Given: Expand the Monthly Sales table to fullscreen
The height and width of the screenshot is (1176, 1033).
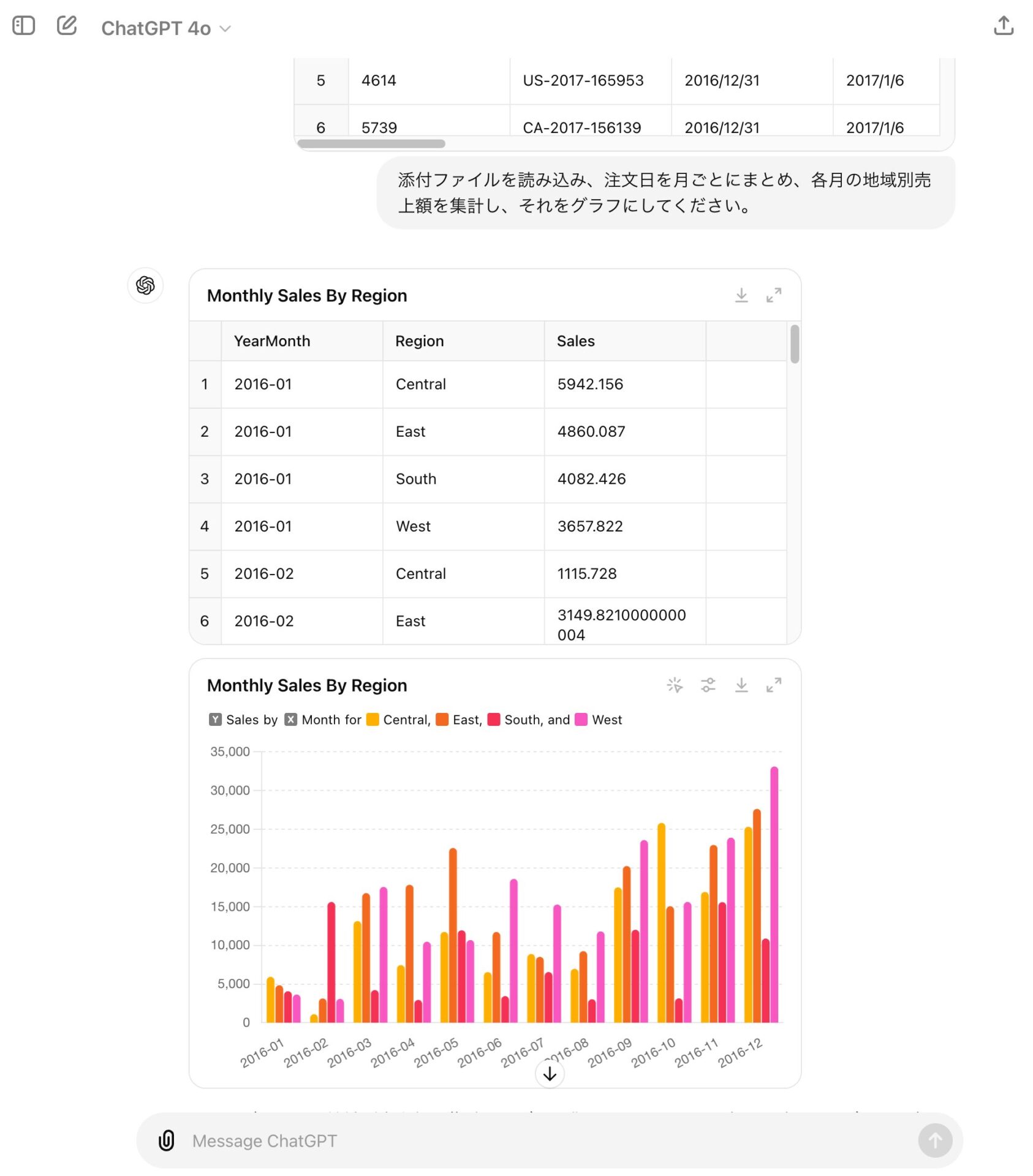Looking at the screenshot, I should coord(774,295).
